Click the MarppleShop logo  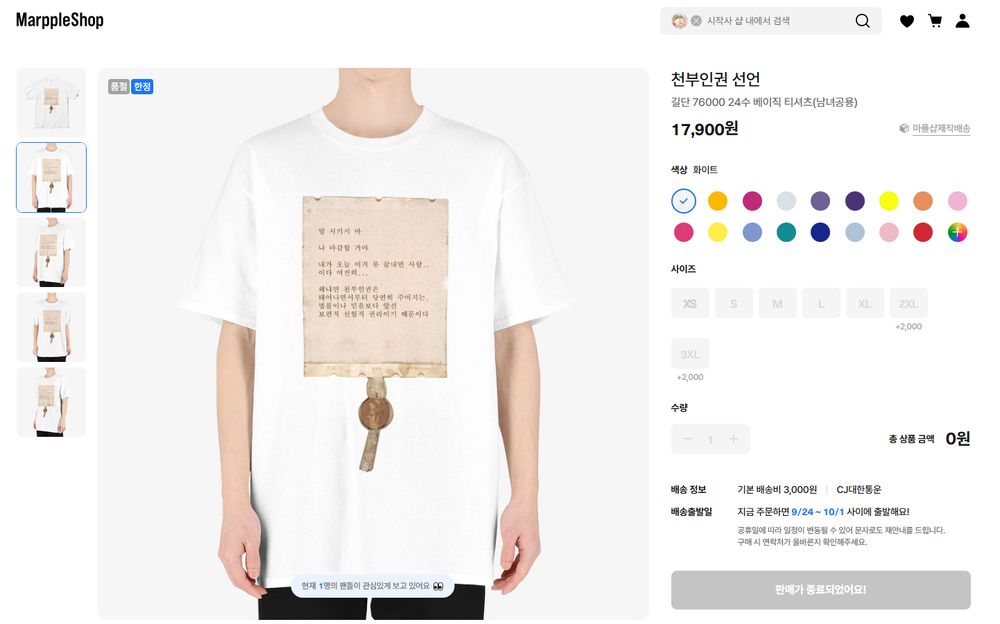pos(60,20)
